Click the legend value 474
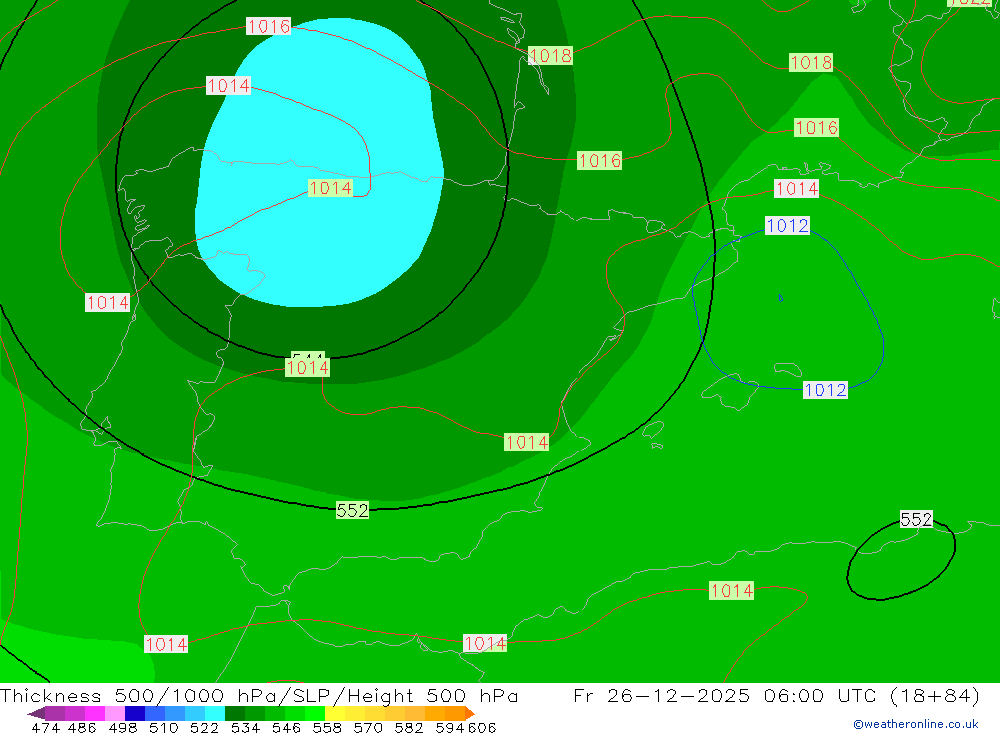This screenshot has width=1000, height=733. click(45, 727)
